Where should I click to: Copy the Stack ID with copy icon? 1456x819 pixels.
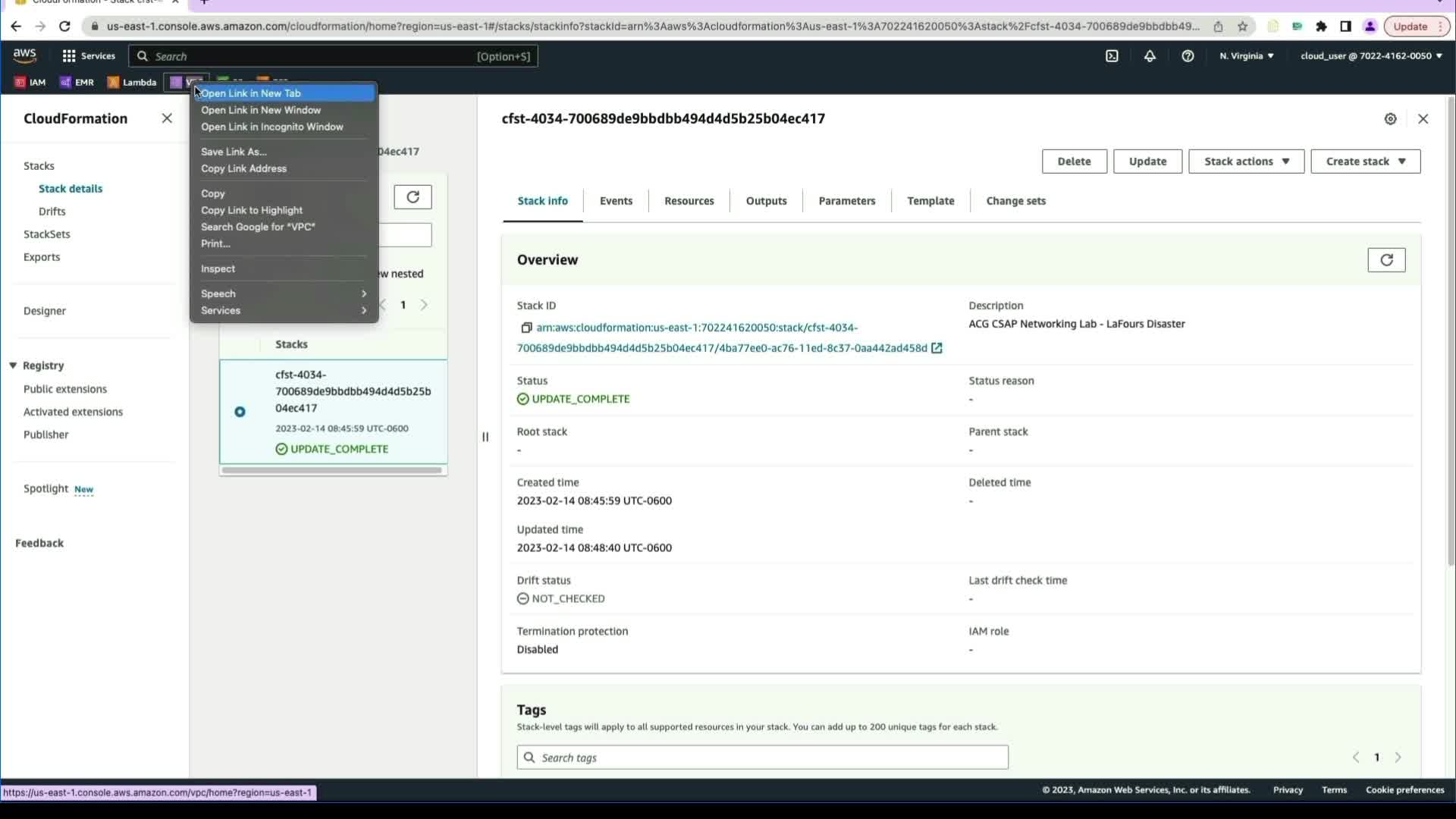coord(526,328)
